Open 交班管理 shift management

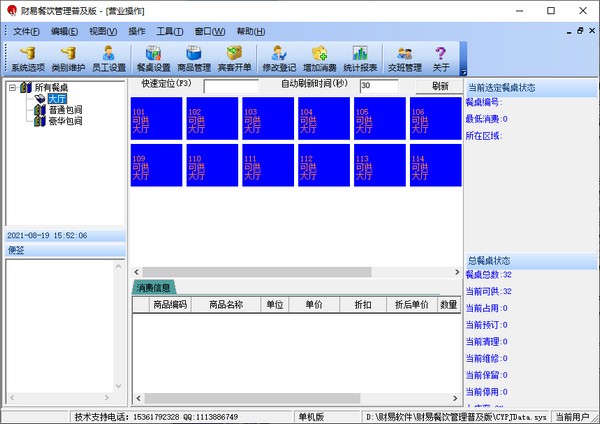point(404,58)
